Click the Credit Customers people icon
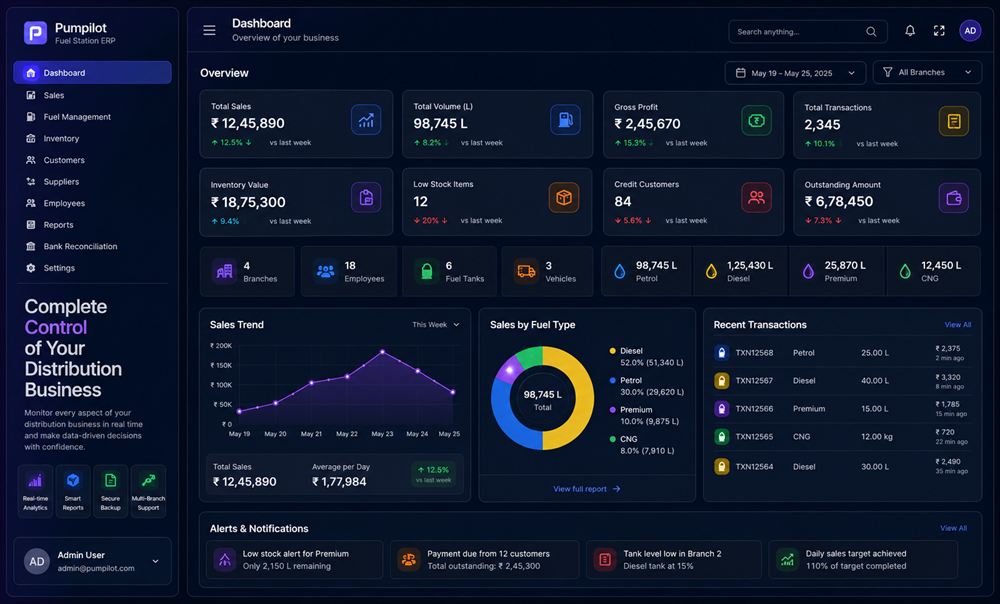 click(756, 198)
